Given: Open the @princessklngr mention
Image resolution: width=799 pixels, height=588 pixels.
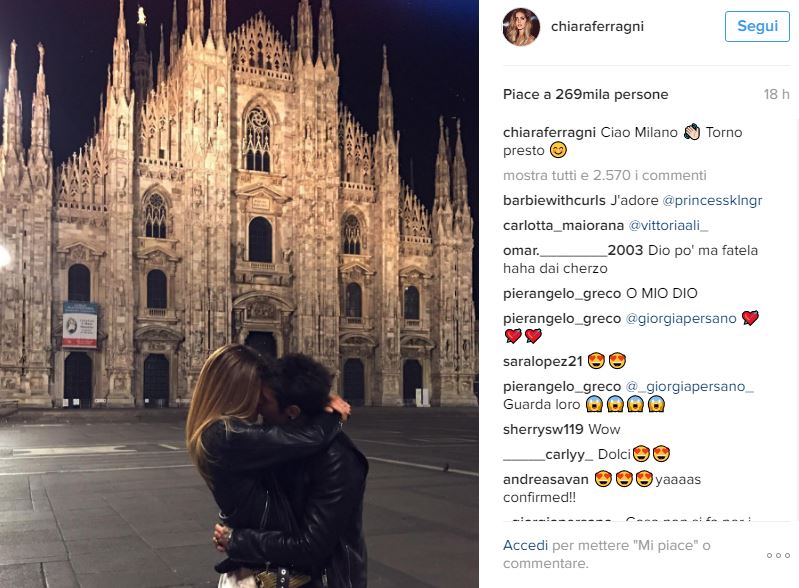Looking at the screenshot, I should click(712, 201).
